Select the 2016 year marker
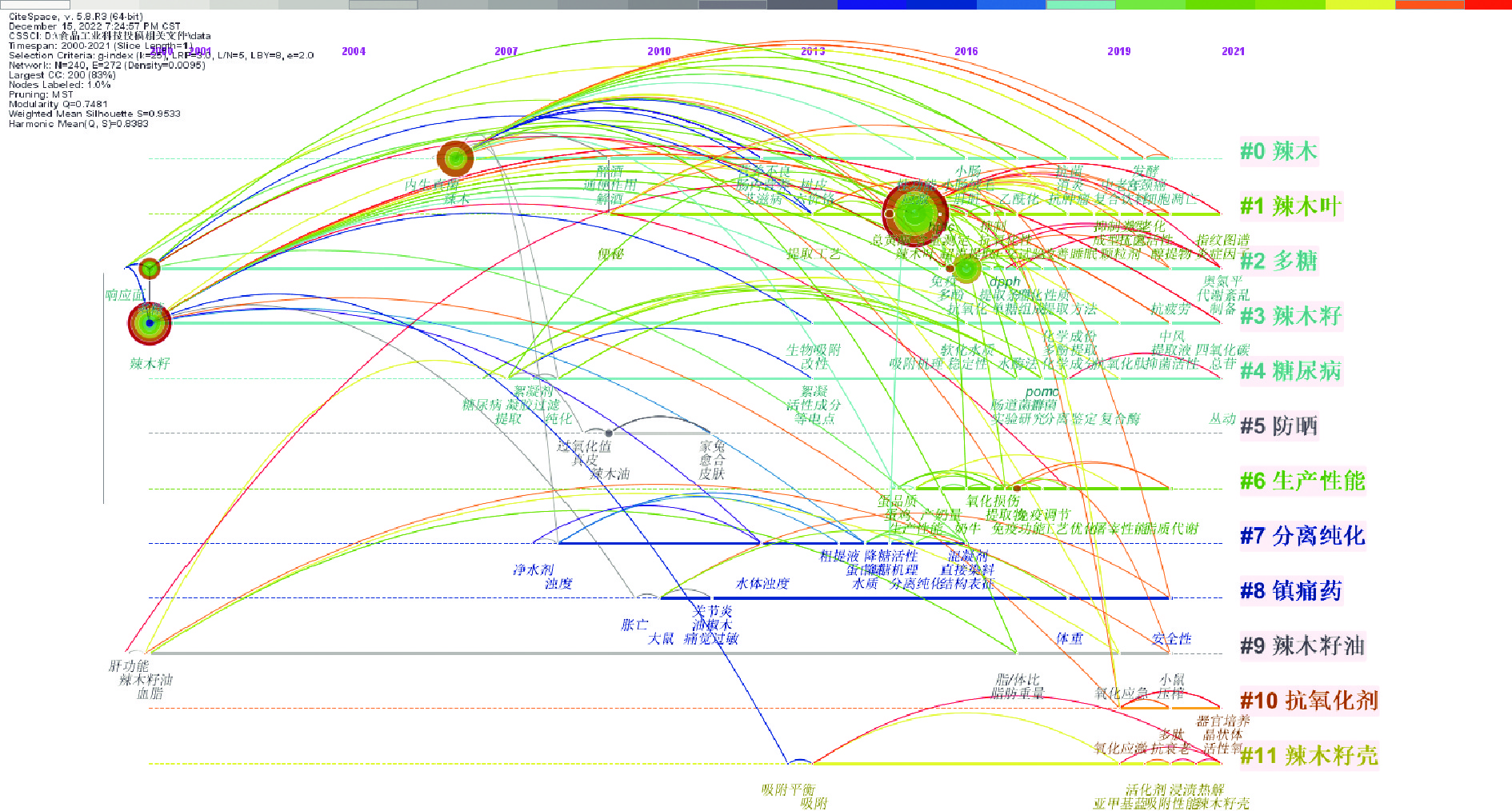Viewport: 1512px width, 811px height. 966,51
